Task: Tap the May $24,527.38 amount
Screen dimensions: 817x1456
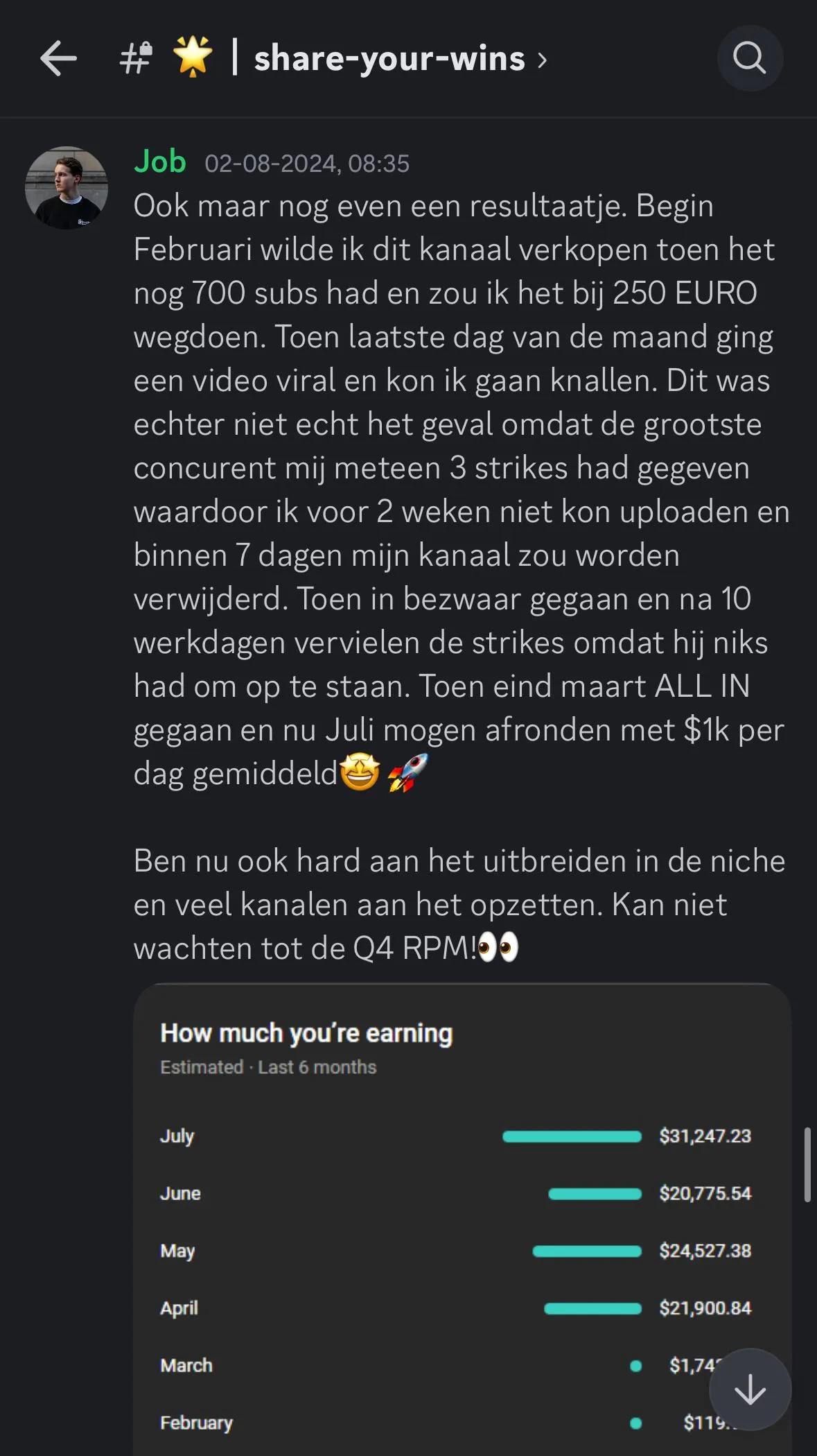Action: (705, 1251)
